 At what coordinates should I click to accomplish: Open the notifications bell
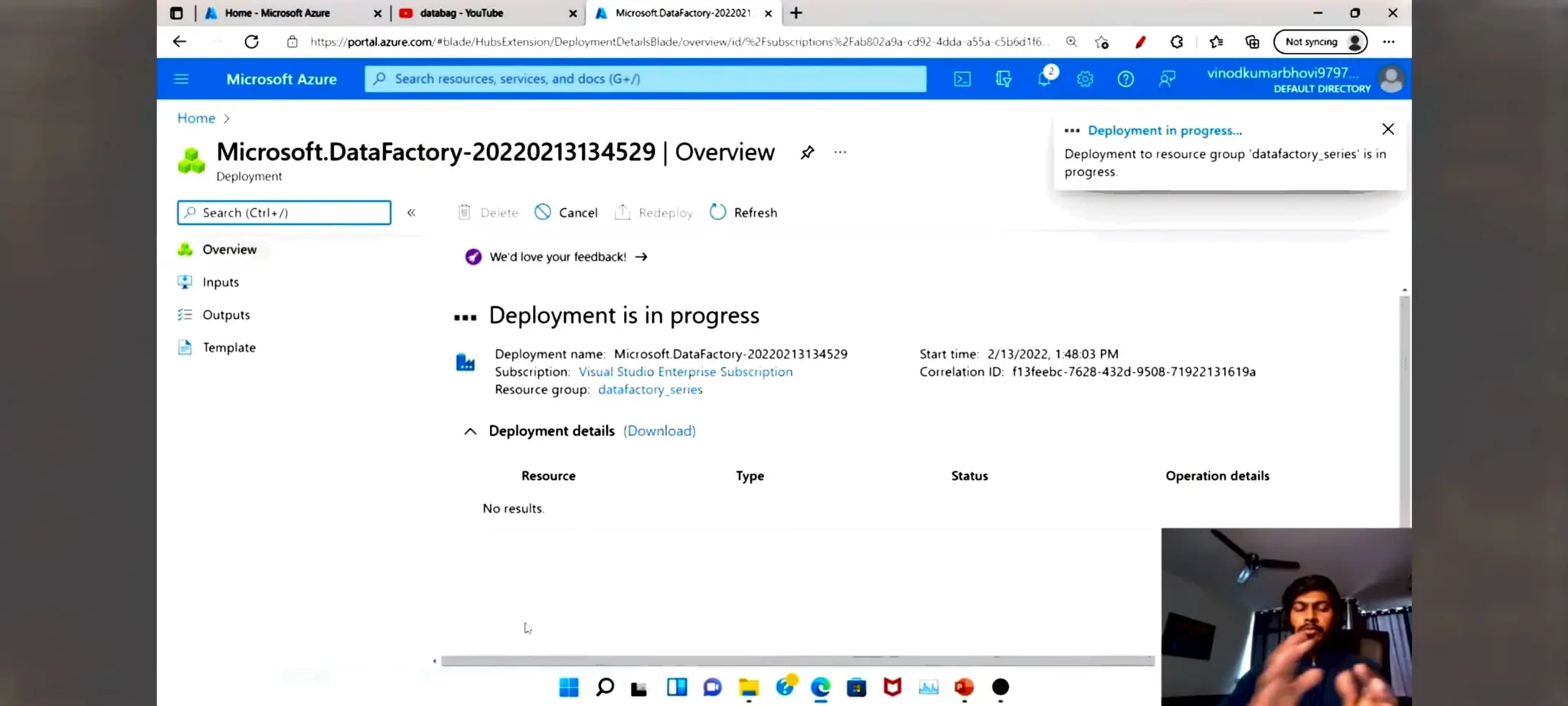[x=1044, y=79]
